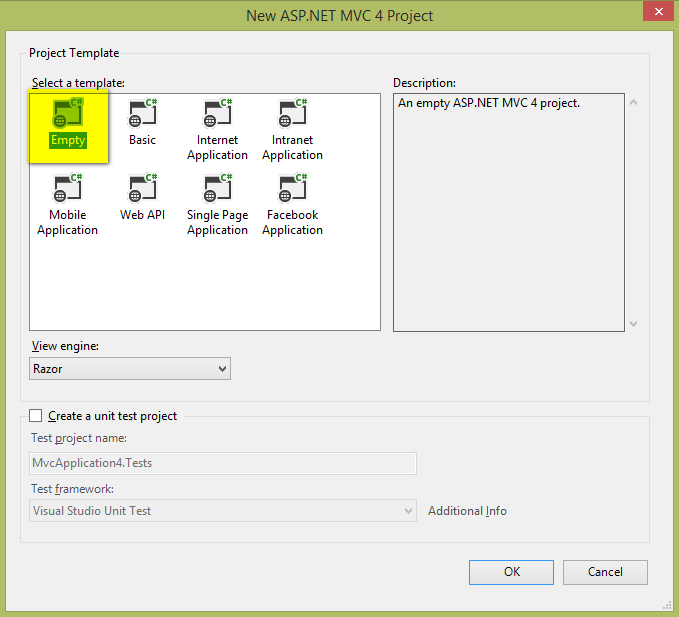Pick the Web API template icon
The width and height of the screenshot is (679, 617).
143,188
